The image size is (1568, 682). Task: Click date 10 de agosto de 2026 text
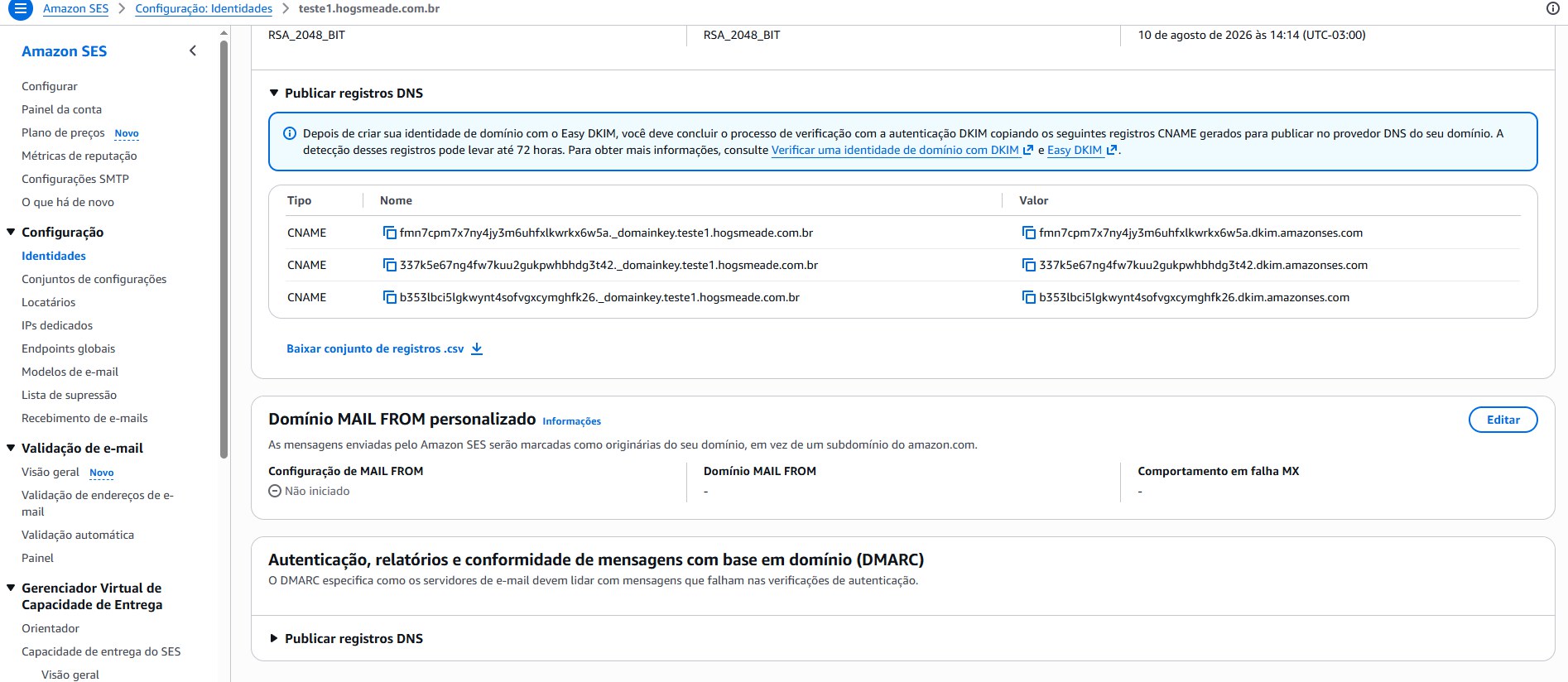[1252, 35]
